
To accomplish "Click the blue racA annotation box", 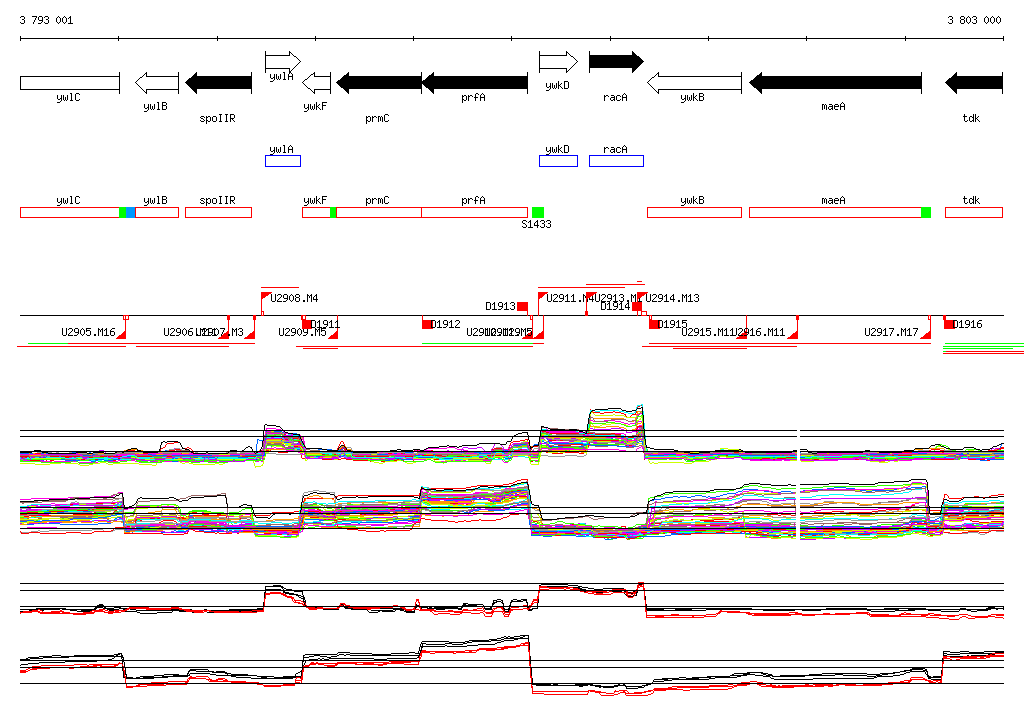I will pos(616,161).
